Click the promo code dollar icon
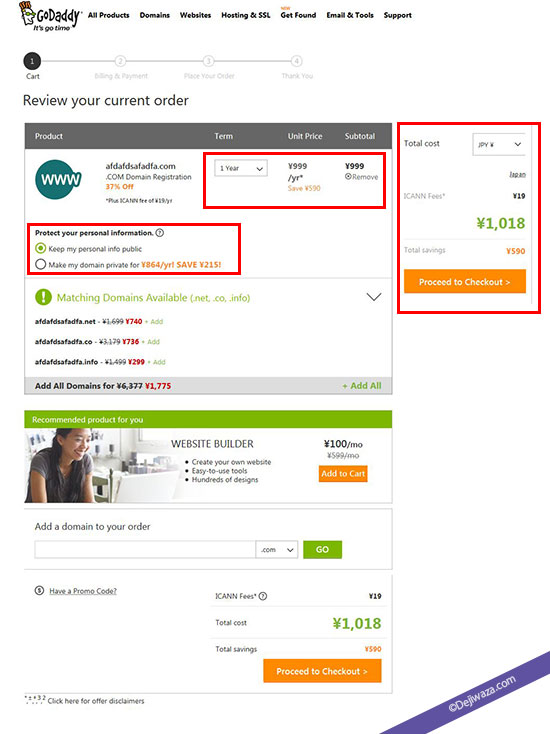The image size is (550, 734). point(39,590)
